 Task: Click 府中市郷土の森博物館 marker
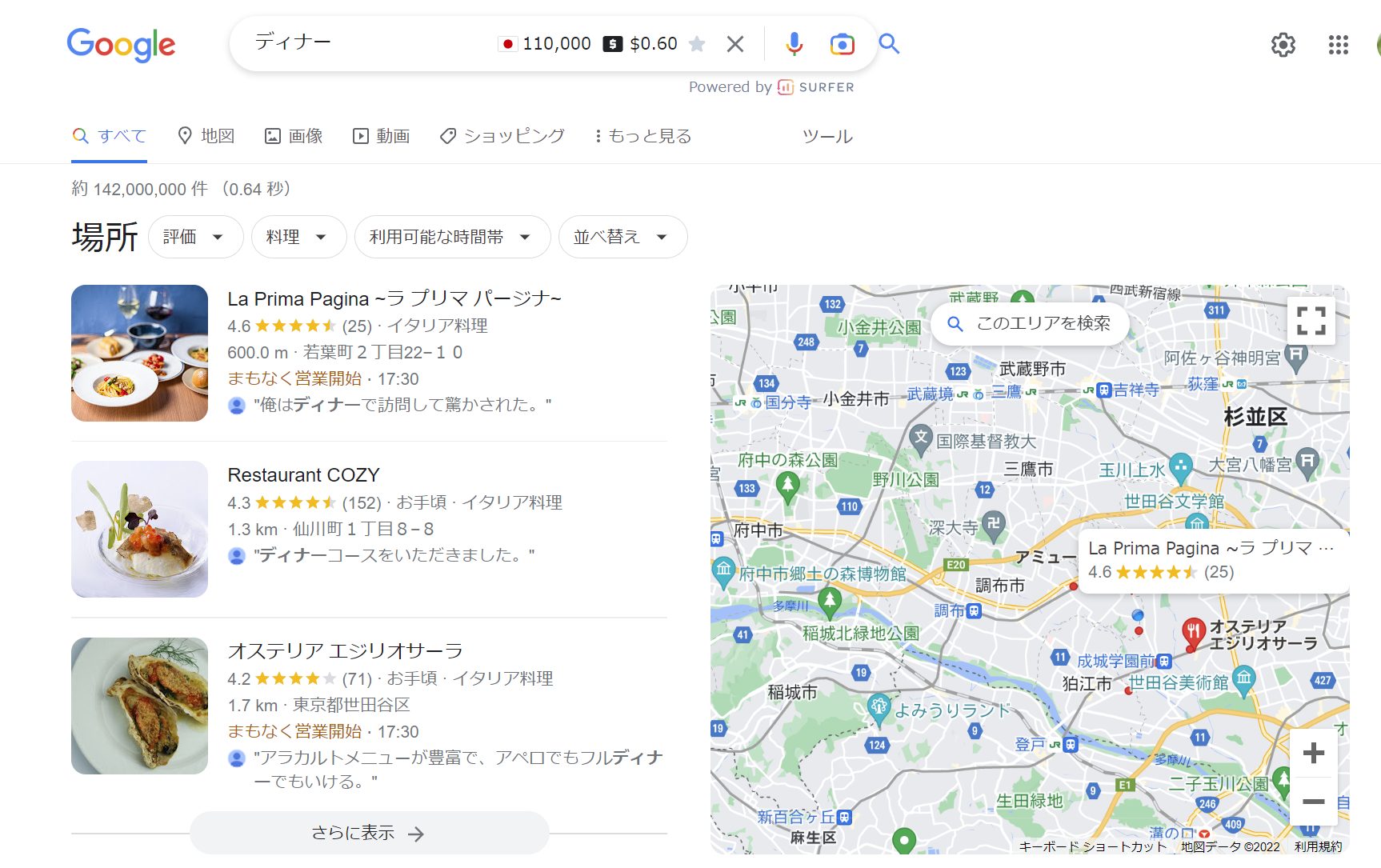coord(723,572)
